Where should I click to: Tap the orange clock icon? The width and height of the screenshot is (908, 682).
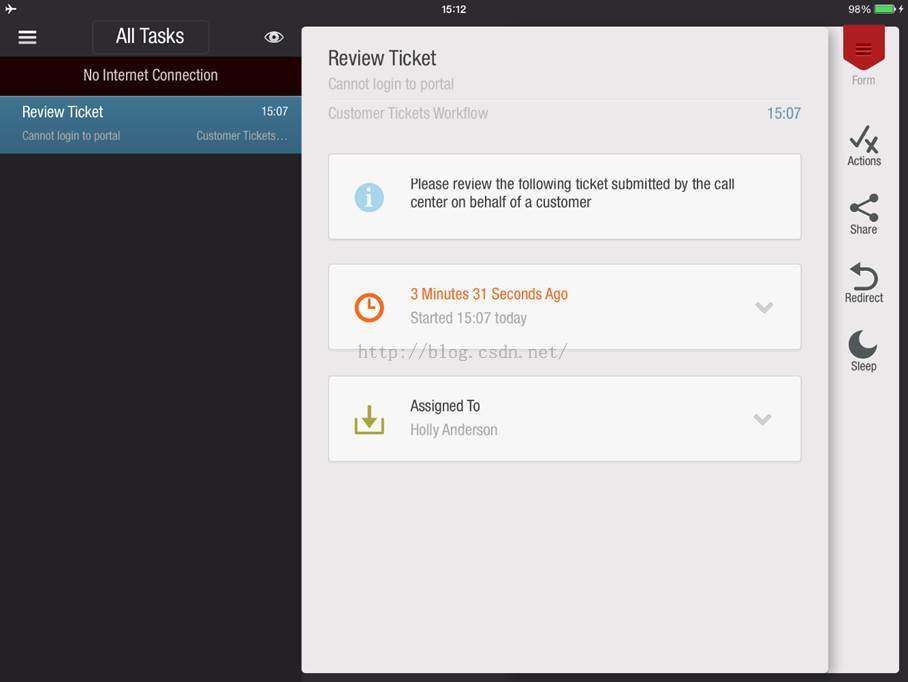tap(369, 307)
